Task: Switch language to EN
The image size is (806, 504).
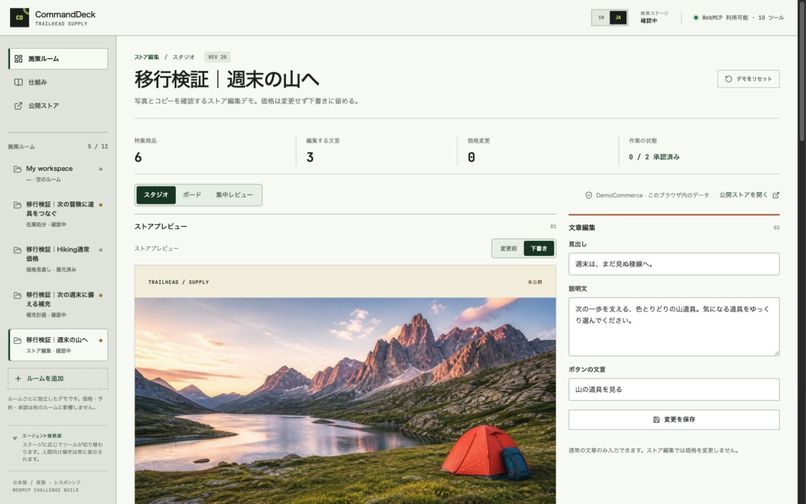Action: coord(601,17)
